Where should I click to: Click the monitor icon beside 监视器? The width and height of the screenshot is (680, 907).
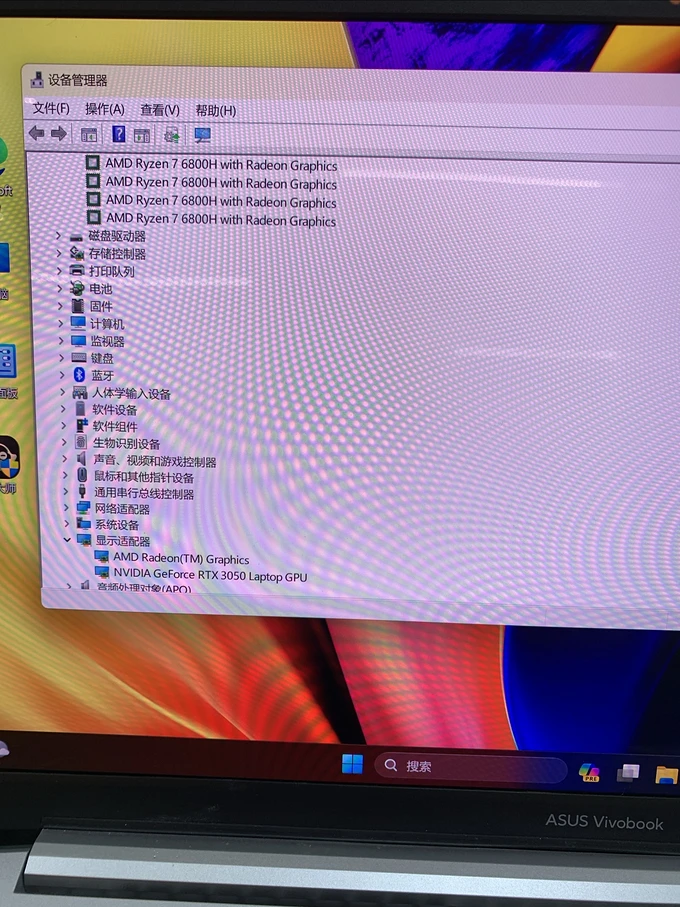pyautogui.click(x=79, y=340)
